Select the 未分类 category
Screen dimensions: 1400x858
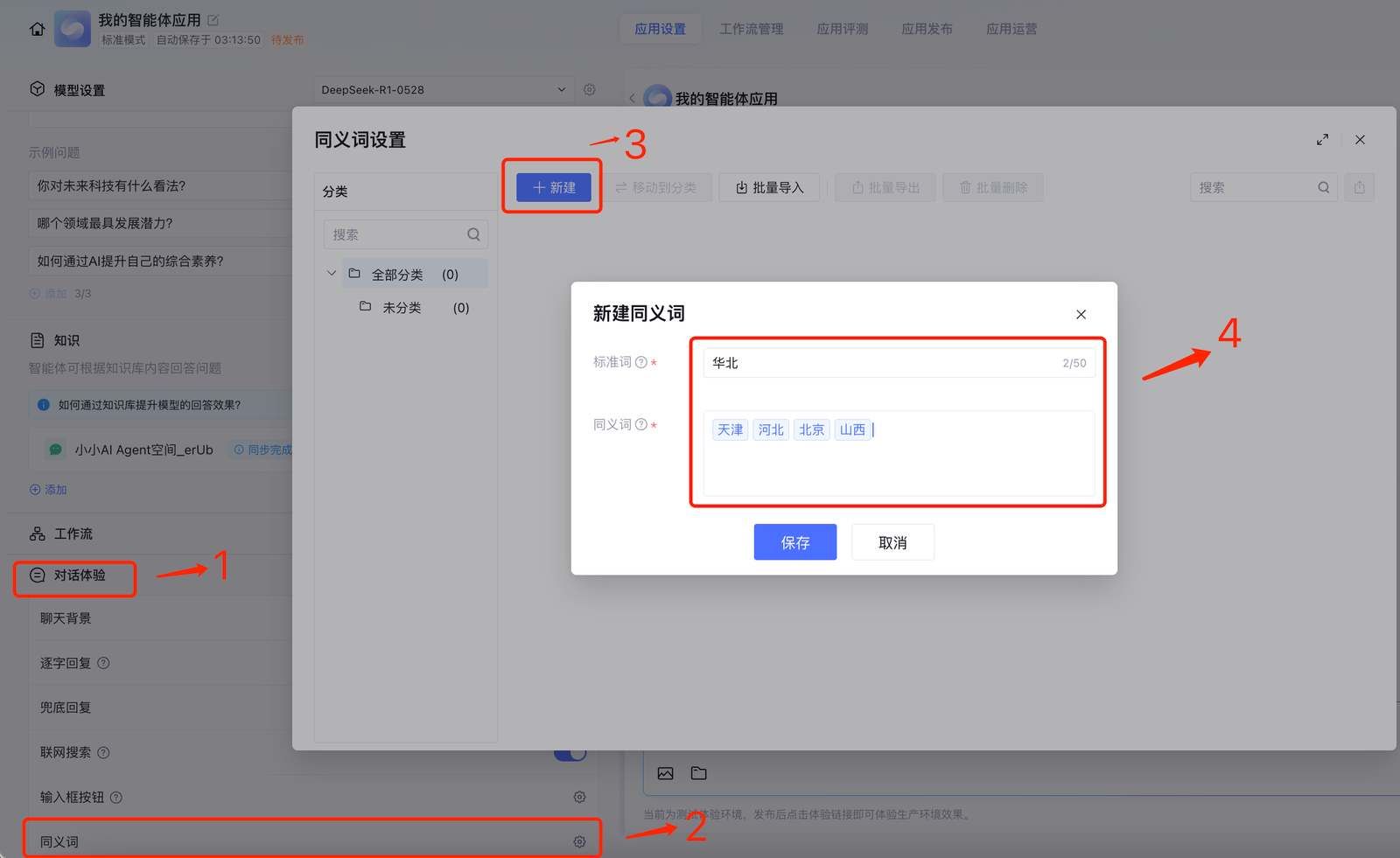click(402, 308)
